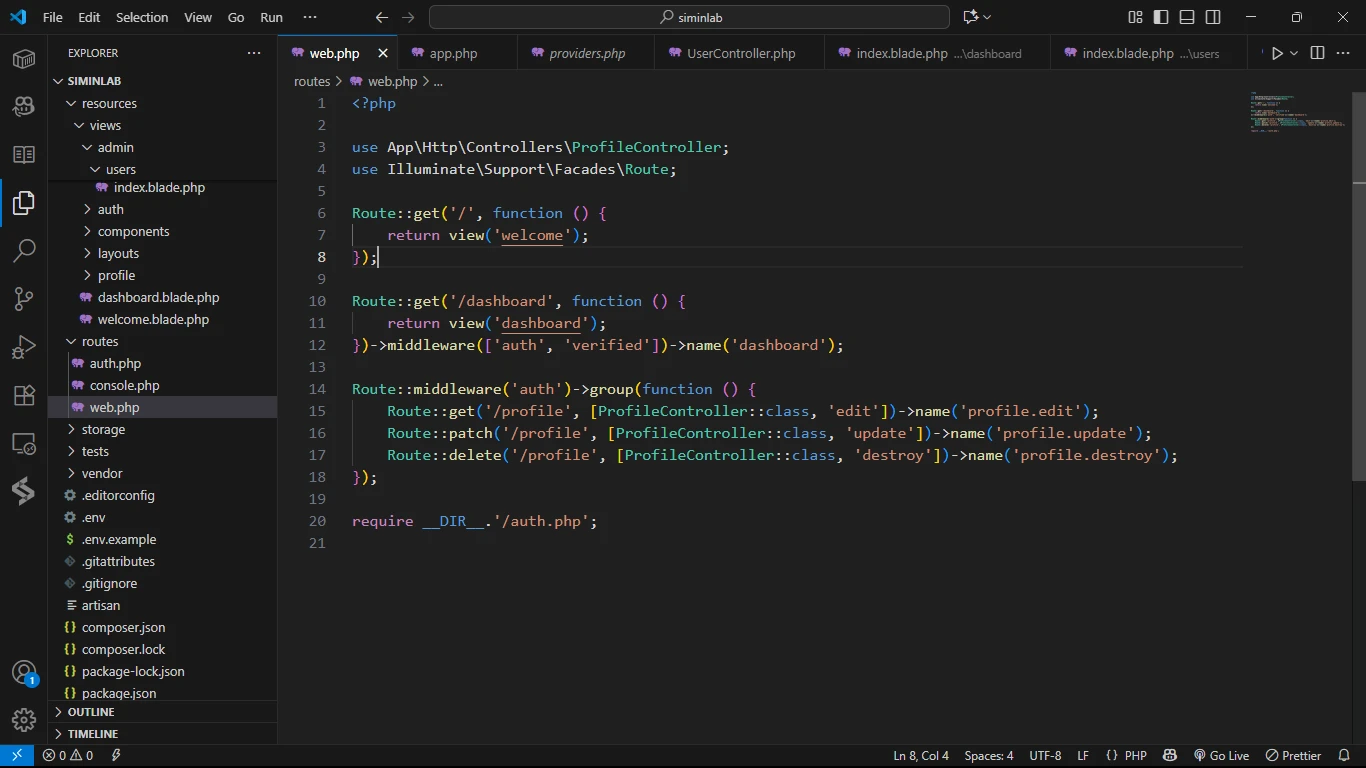The height and width of the screenshot is (768, 1366).
Task: Open the Selection menu
Action: click(142, 17)
